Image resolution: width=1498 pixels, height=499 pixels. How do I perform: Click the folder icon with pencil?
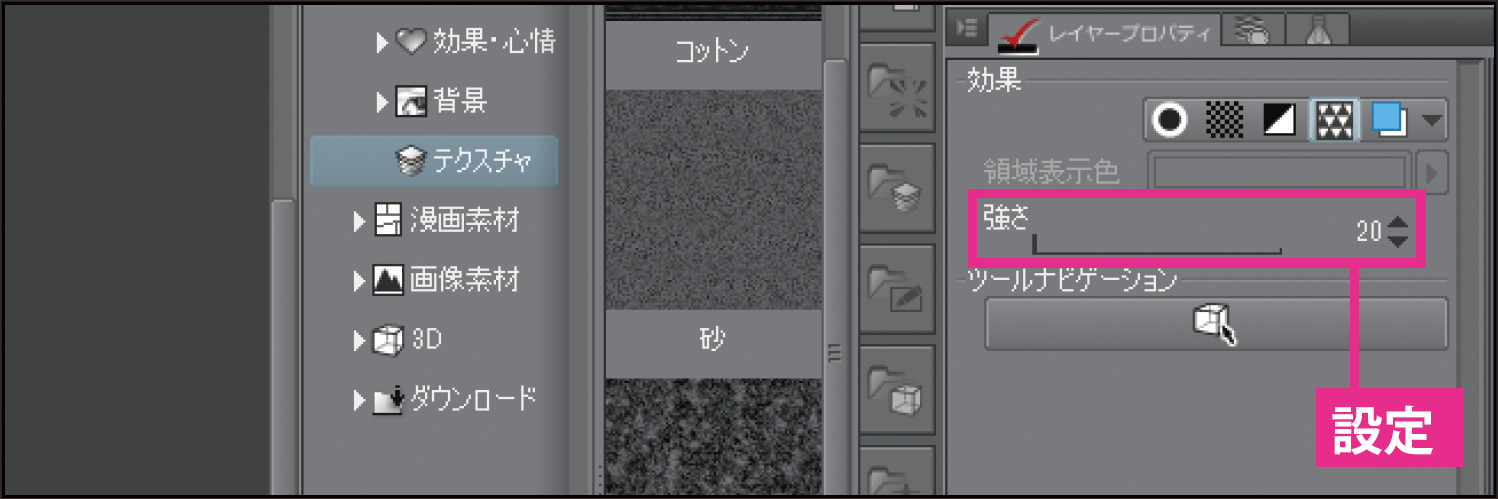point(897,288)
